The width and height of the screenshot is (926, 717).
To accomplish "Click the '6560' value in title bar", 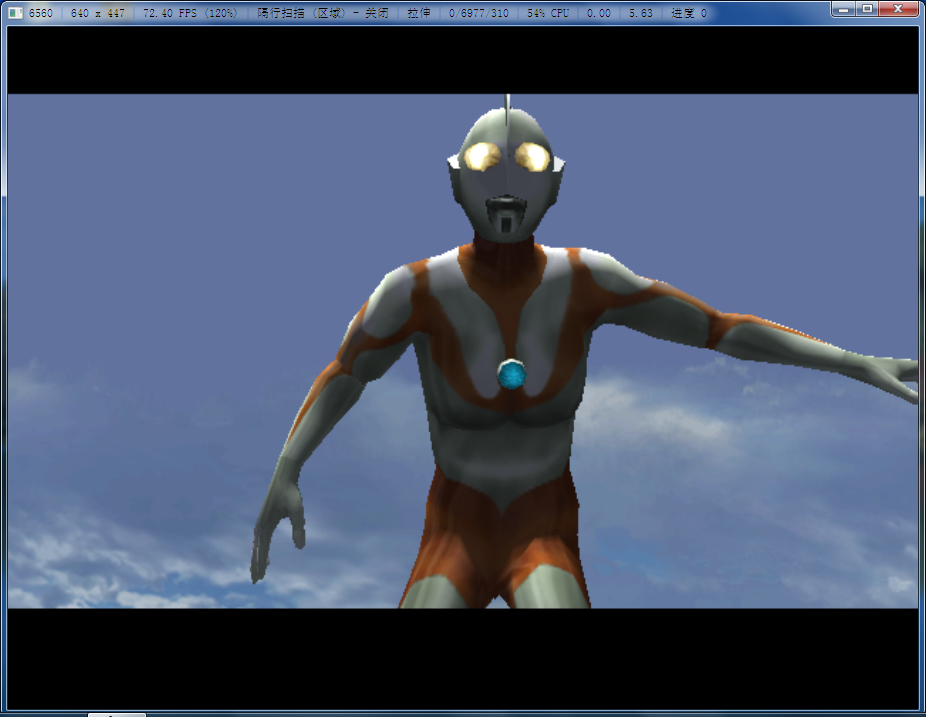I will click(41, 13).
